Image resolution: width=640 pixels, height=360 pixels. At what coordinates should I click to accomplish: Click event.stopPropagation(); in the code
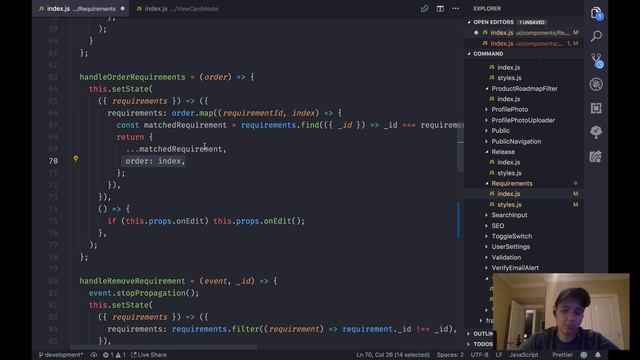(x=144, y=293)
